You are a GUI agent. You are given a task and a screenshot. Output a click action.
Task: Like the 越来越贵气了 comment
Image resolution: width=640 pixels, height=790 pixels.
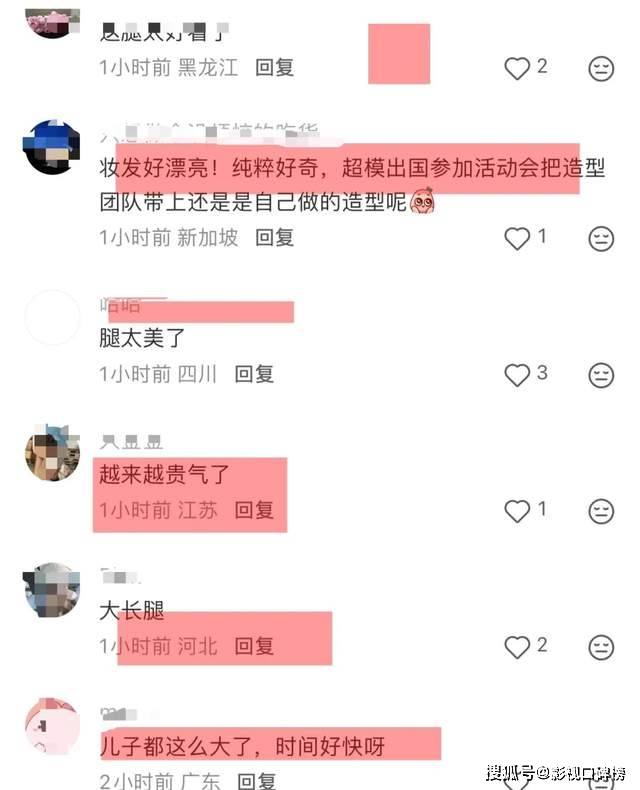(517, 511)
